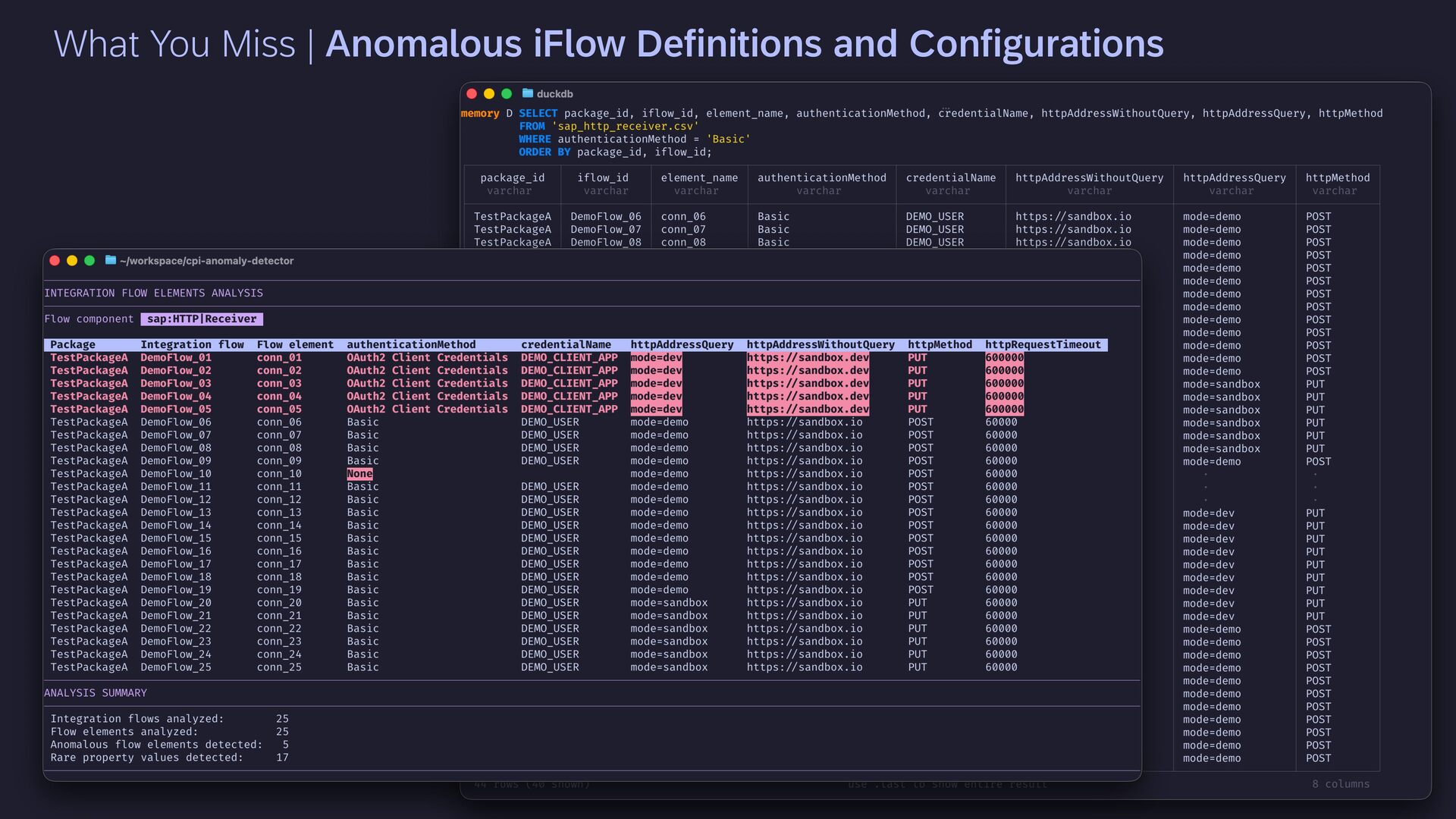Click the red close dot on duckdb window
This screenshot has width=1456, height=819.
tap(472, 94)
